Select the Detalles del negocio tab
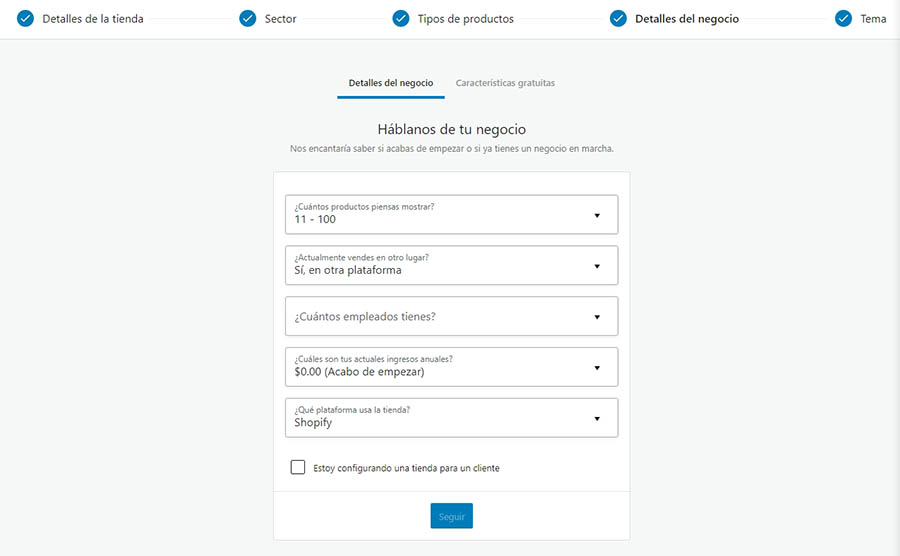The image size is (900, 556). point(391,83)
